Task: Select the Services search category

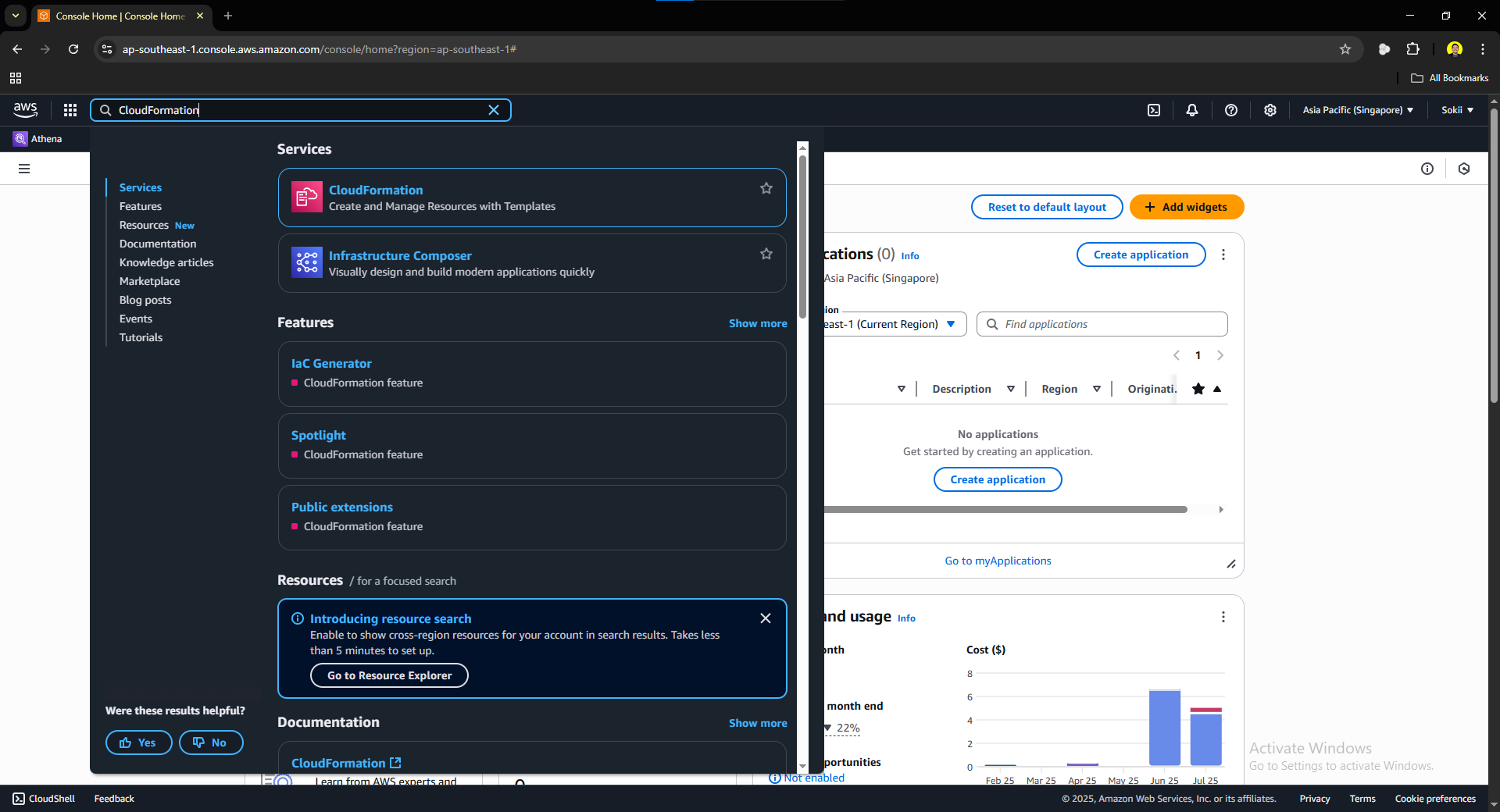Action: coord(141,187)
